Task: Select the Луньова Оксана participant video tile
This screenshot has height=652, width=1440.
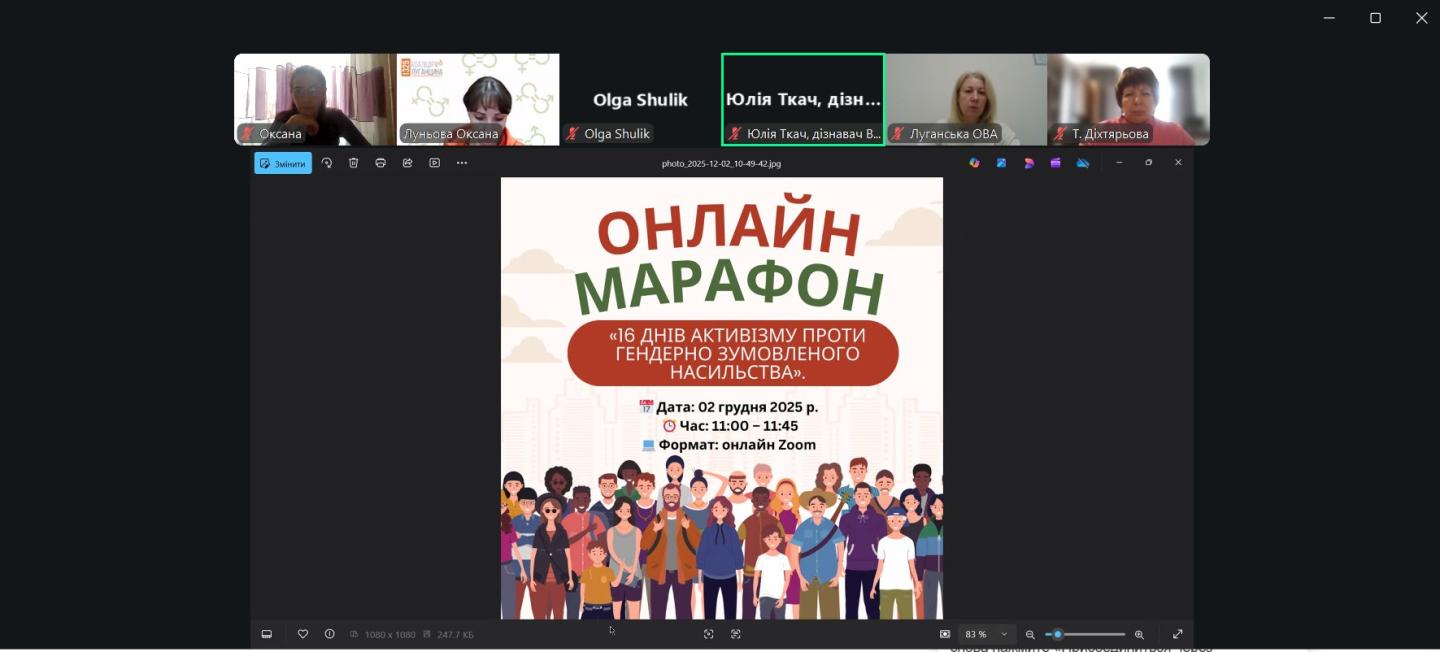Action: [478, 100]
